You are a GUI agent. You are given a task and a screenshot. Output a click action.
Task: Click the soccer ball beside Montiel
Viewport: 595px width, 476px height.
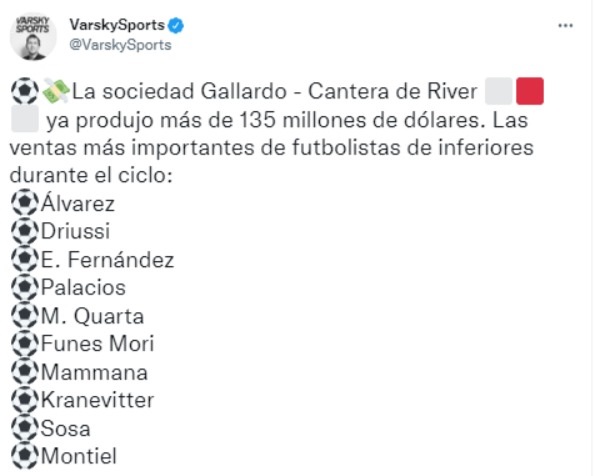click(x=25, y=455)
